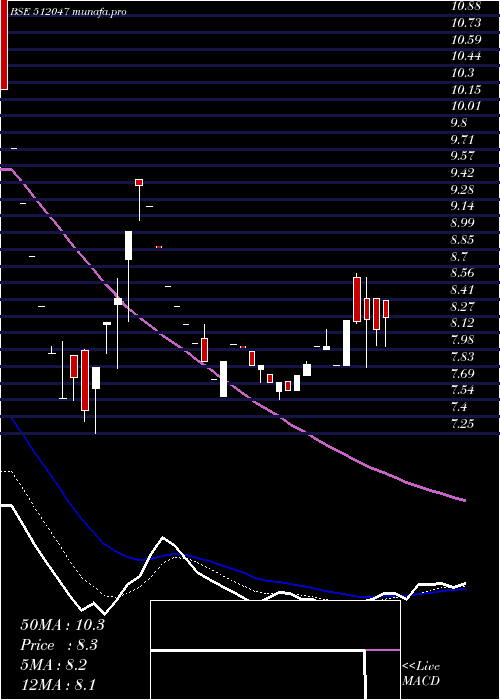500x700 pixels.
Task: Select the 8.85 price axis label
Action: (x=462, y=240)
